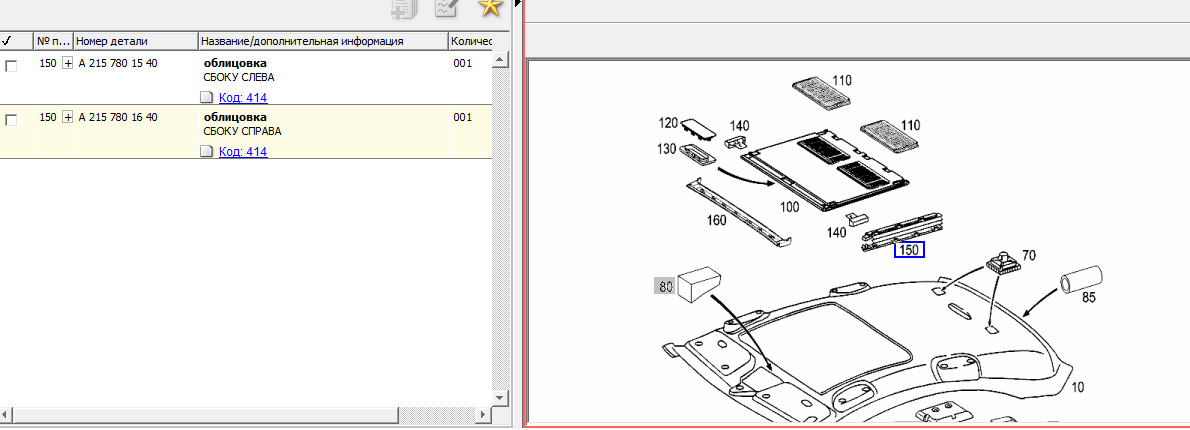Viewport: 1190px width, 430px height.
Task: Click the highlighted 150 callout in the diagram
Action: pyautogui.click(x=909, y=249)
